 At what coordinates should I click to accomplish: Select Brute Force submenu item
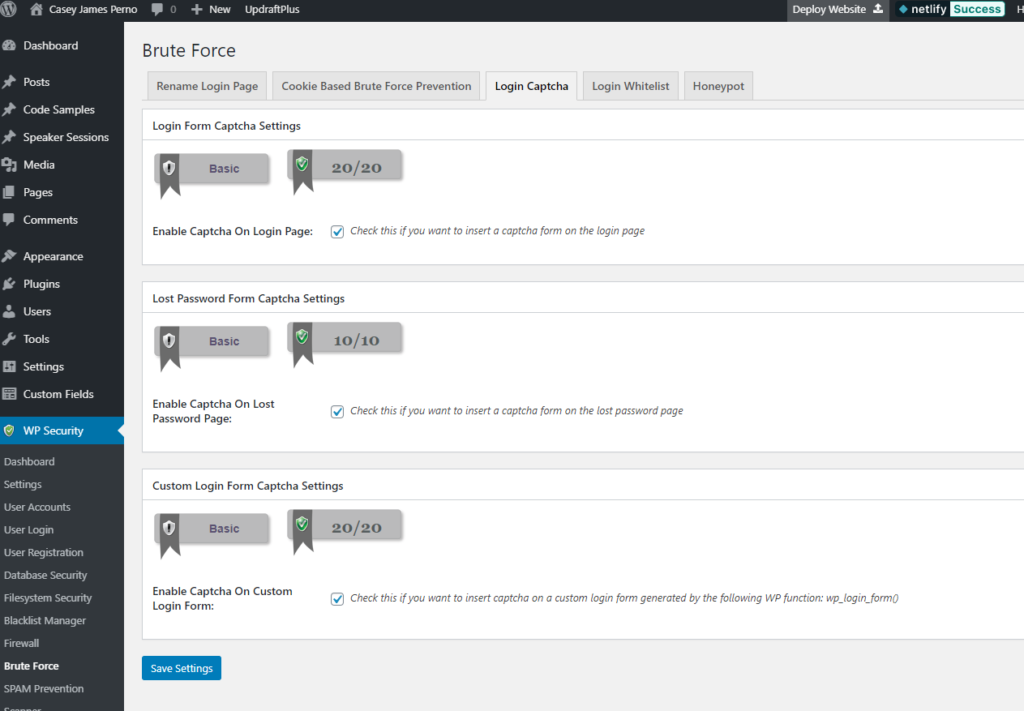(x=31, y=666)
